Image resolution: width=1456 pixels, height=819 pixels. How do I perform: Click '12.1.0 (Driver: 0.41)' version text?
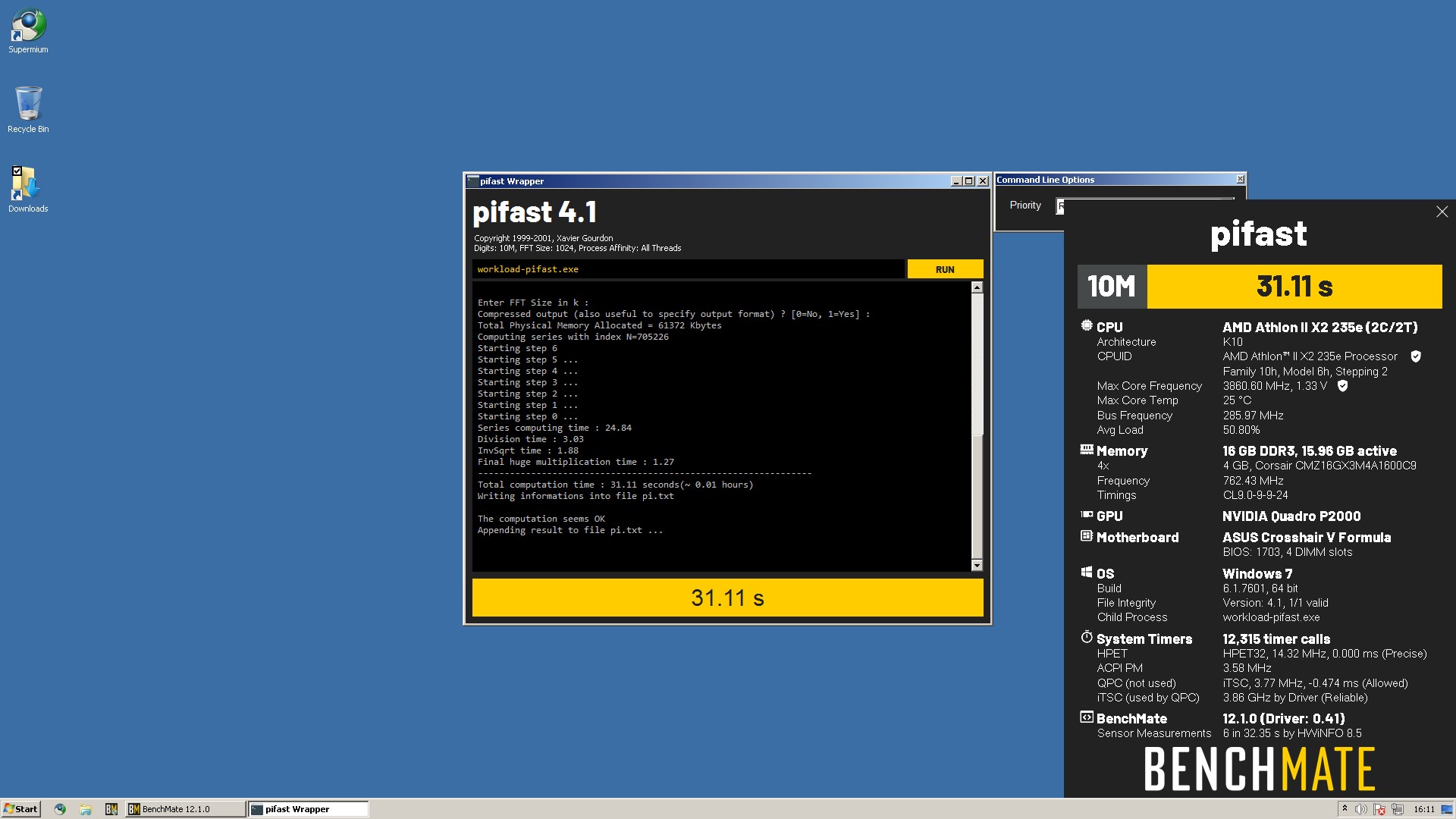click(1284, 718)
